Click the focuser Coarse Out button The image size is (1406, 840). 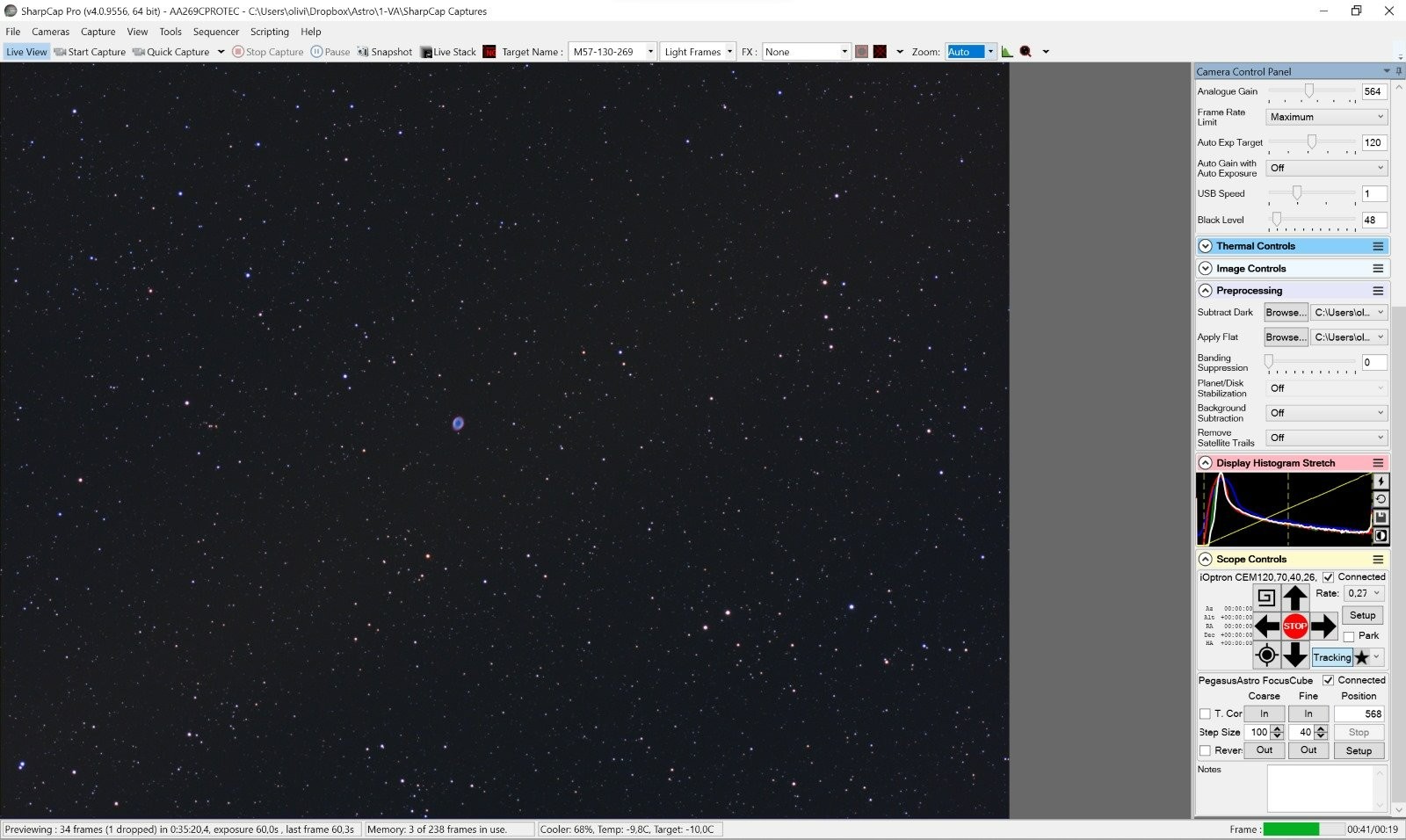[1264, 750]
